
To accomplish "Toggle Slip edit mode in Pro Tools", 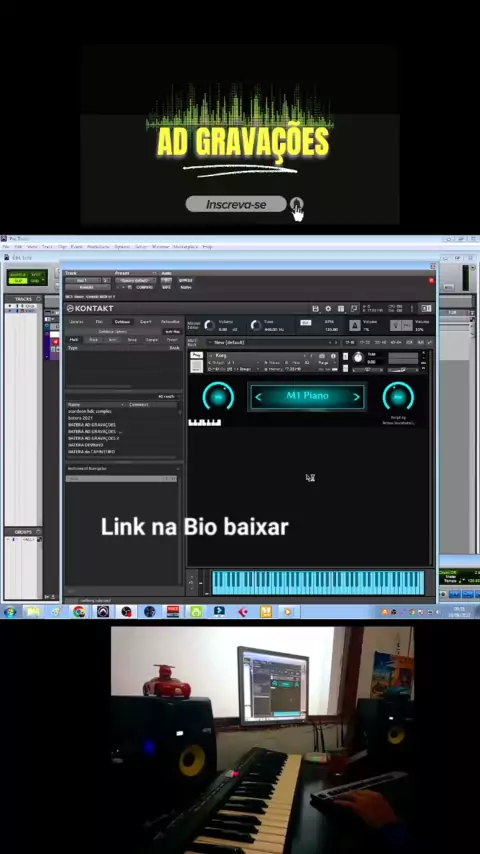I will pos(17,280).
